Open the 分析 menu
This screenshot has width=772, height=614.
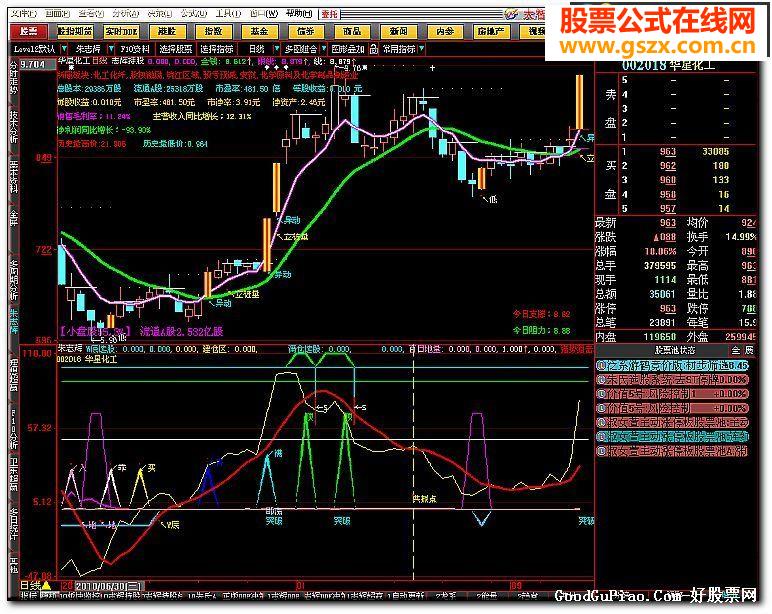[x=126, y=13]
